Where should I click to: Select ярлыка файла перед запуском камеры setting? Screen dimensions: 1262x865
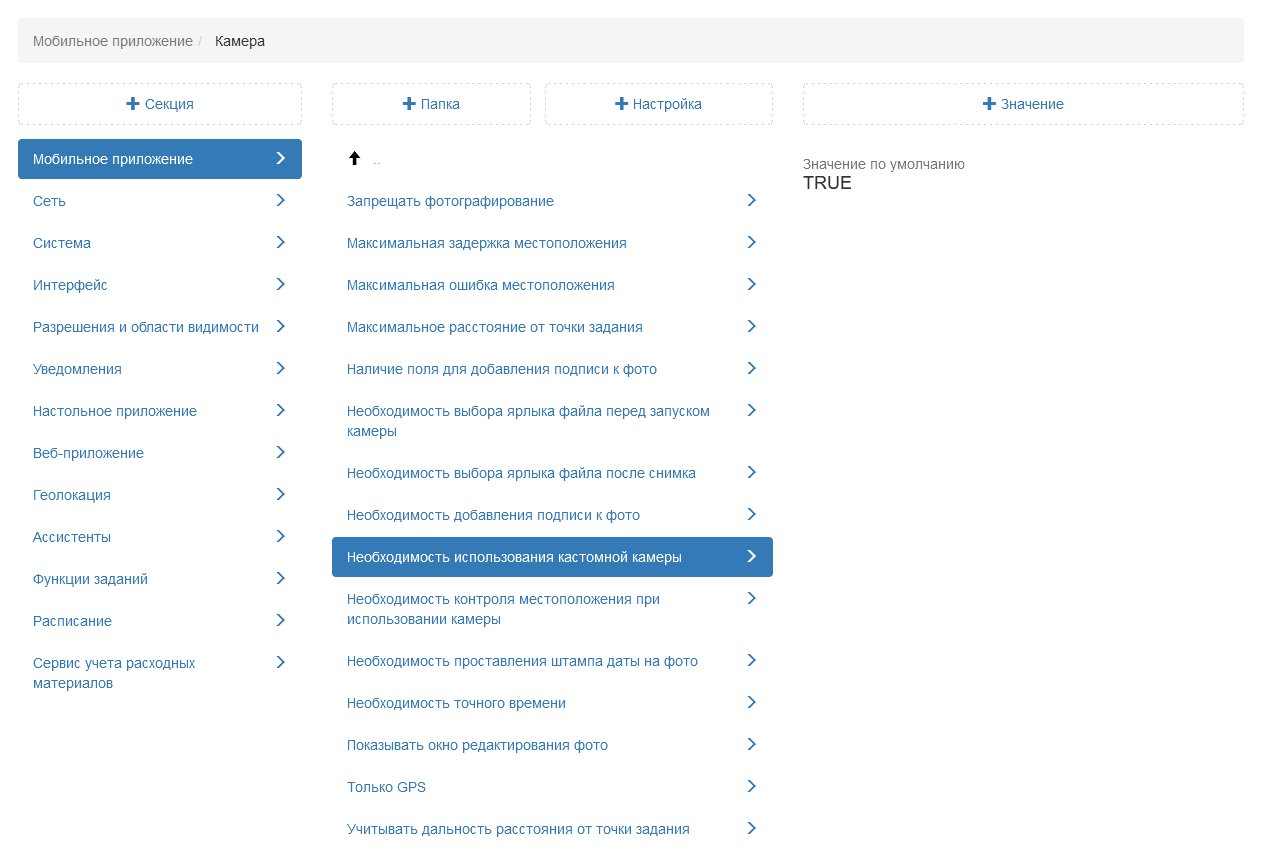552,421
